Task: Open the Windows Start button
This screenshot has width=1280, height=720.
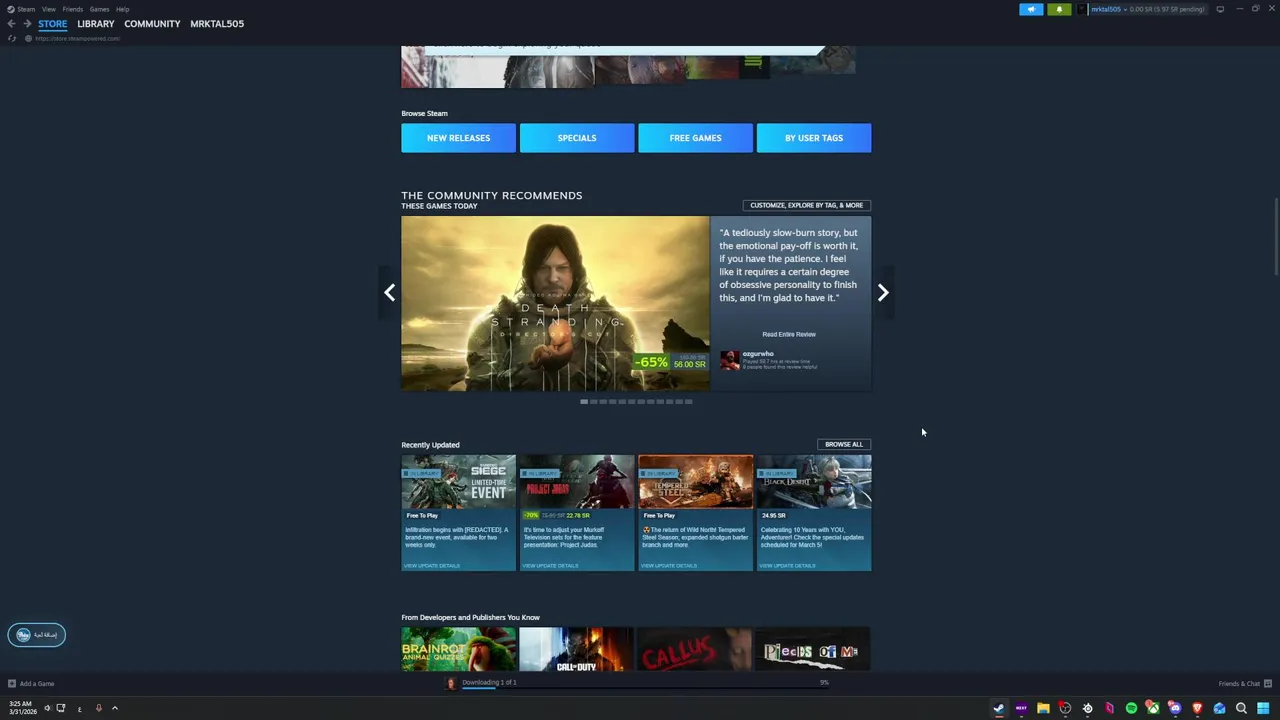Action: click(x=1263, y=708)
